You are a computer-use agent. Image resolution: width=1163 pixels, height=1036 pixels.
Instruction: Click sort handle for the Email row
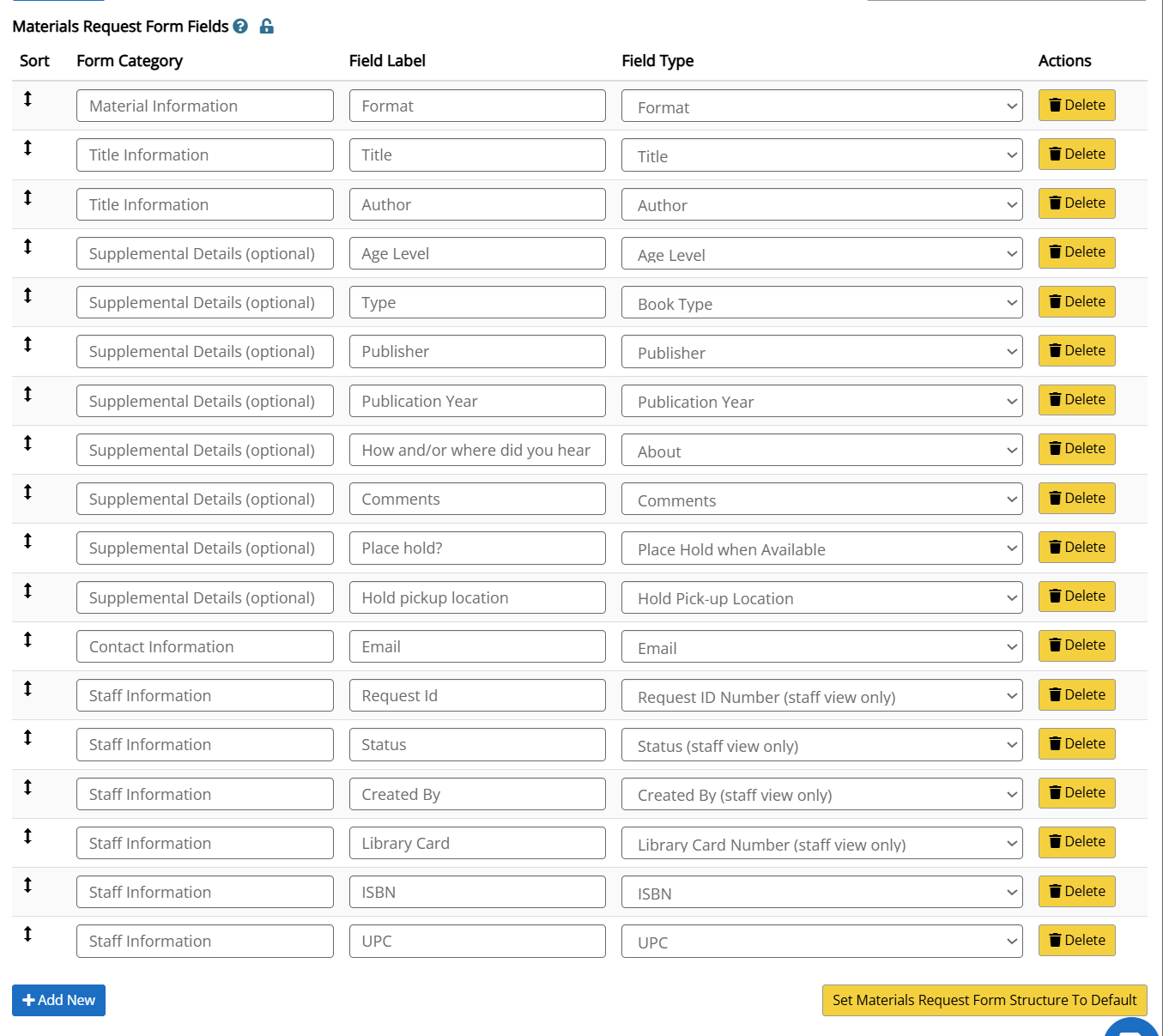(27, 639)
